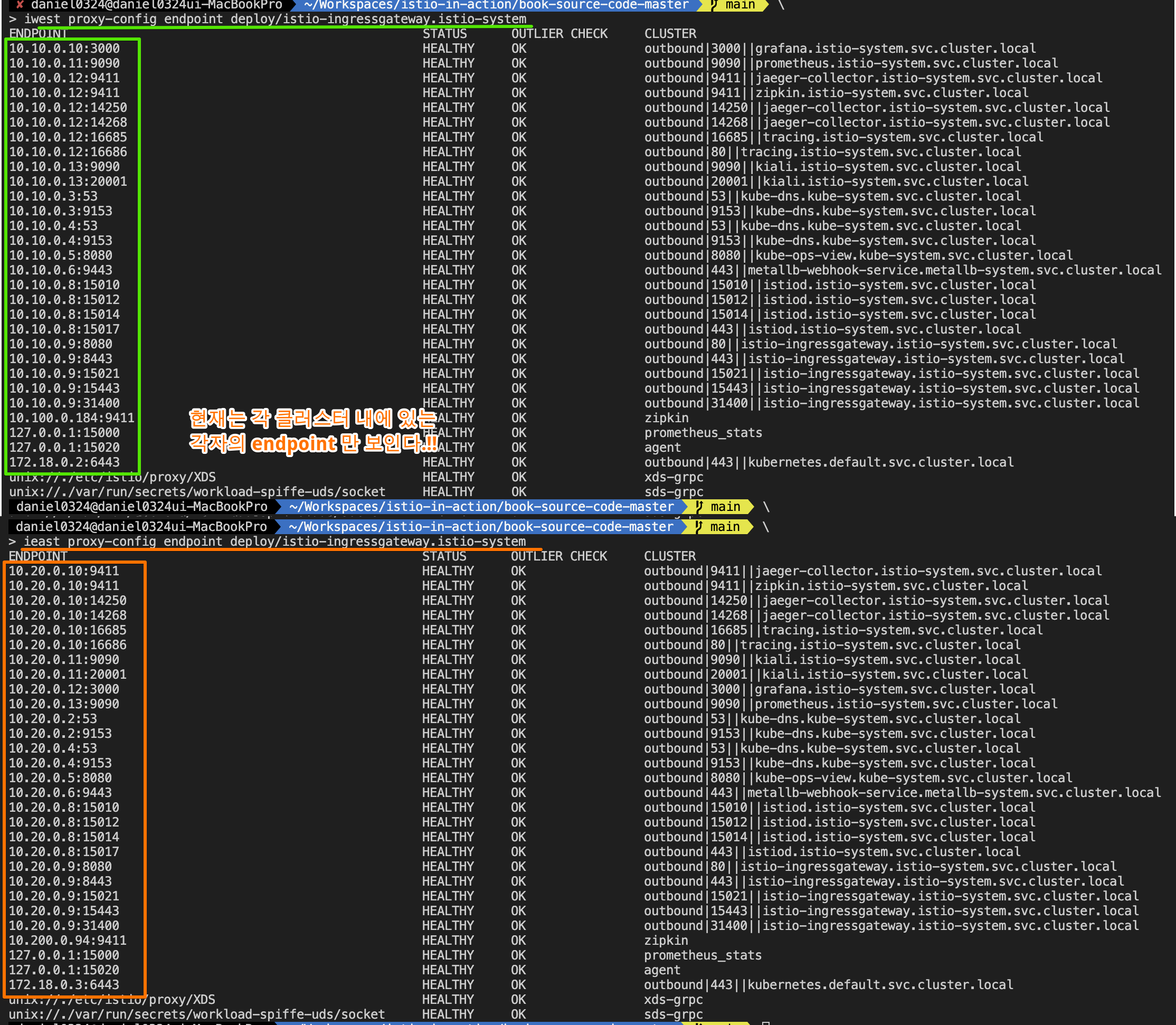Click git branch icon above ieast command
The width and height of the screenshot is (1176, 1025).
point(698,527)
